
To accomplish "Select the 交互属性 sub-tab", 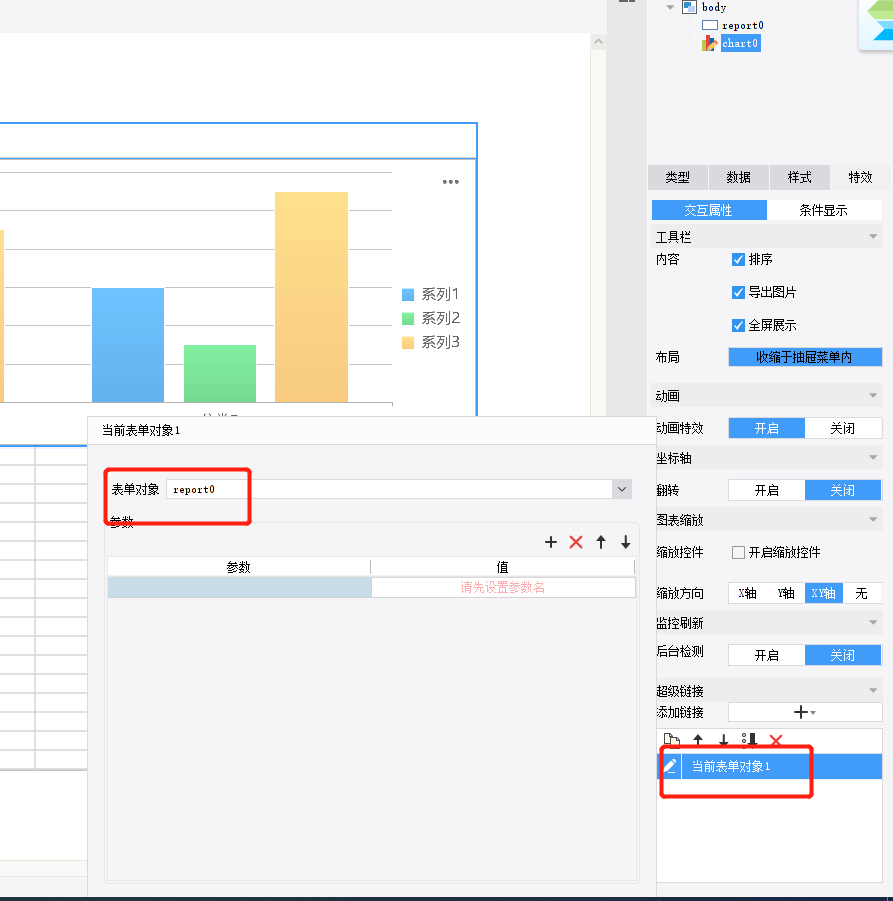I will coord(709,210).
